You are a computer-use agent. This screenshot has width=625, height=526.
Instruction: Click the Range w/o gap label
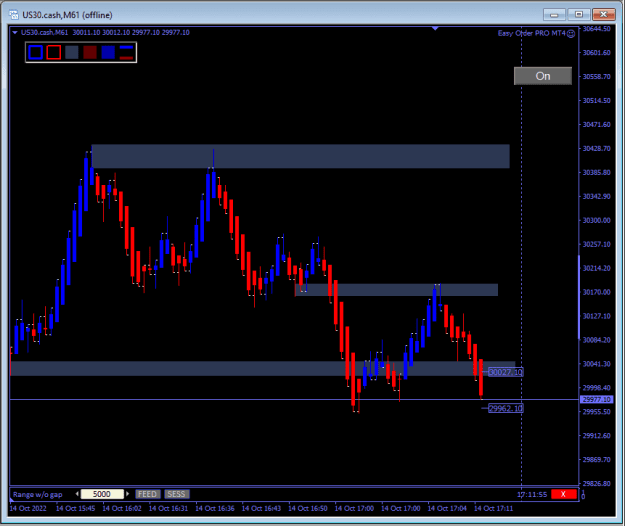coord(37,495)
